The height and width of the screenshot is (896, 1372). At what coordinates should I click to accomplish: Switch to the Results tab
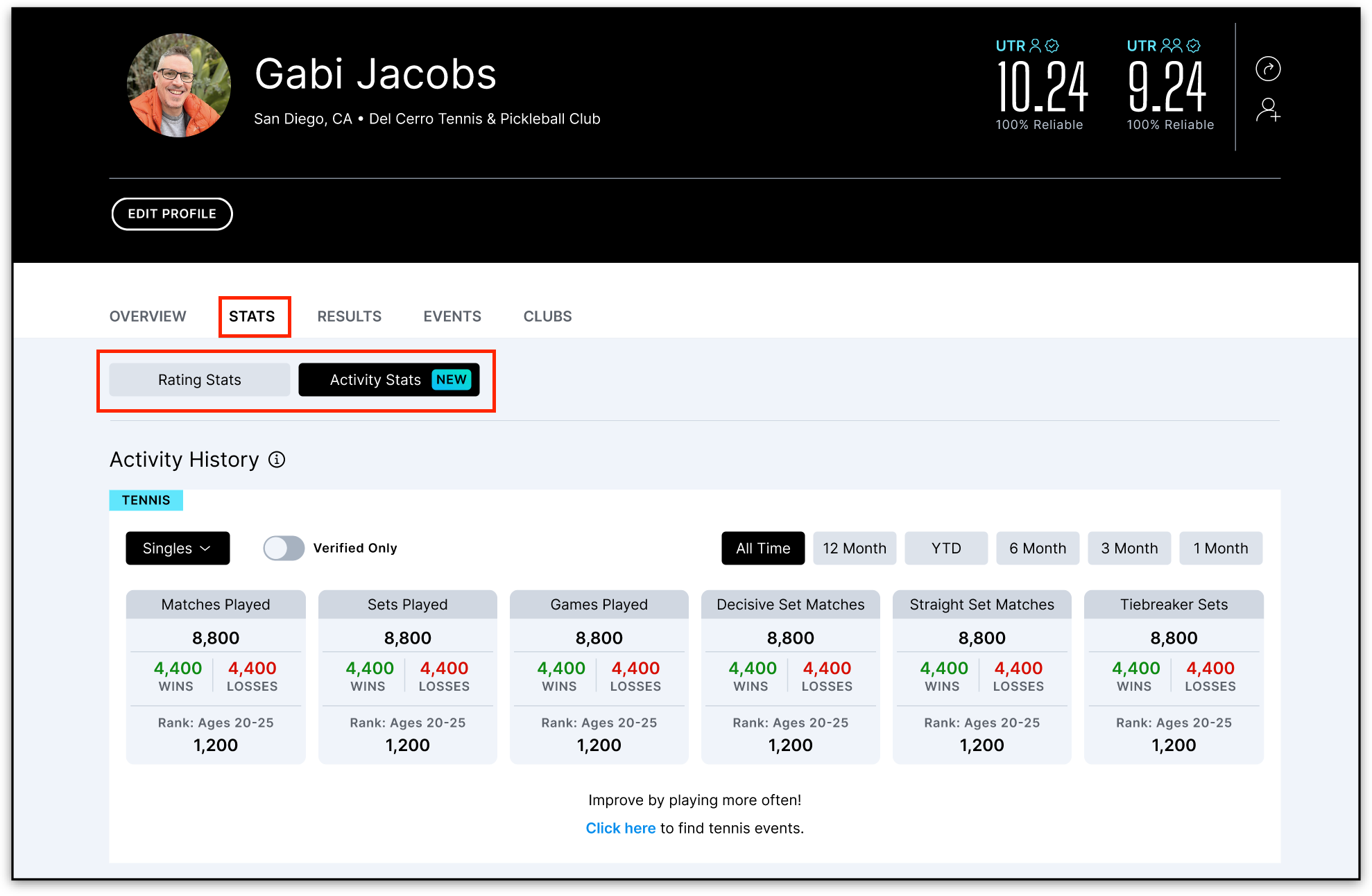(x=349, y=316)
